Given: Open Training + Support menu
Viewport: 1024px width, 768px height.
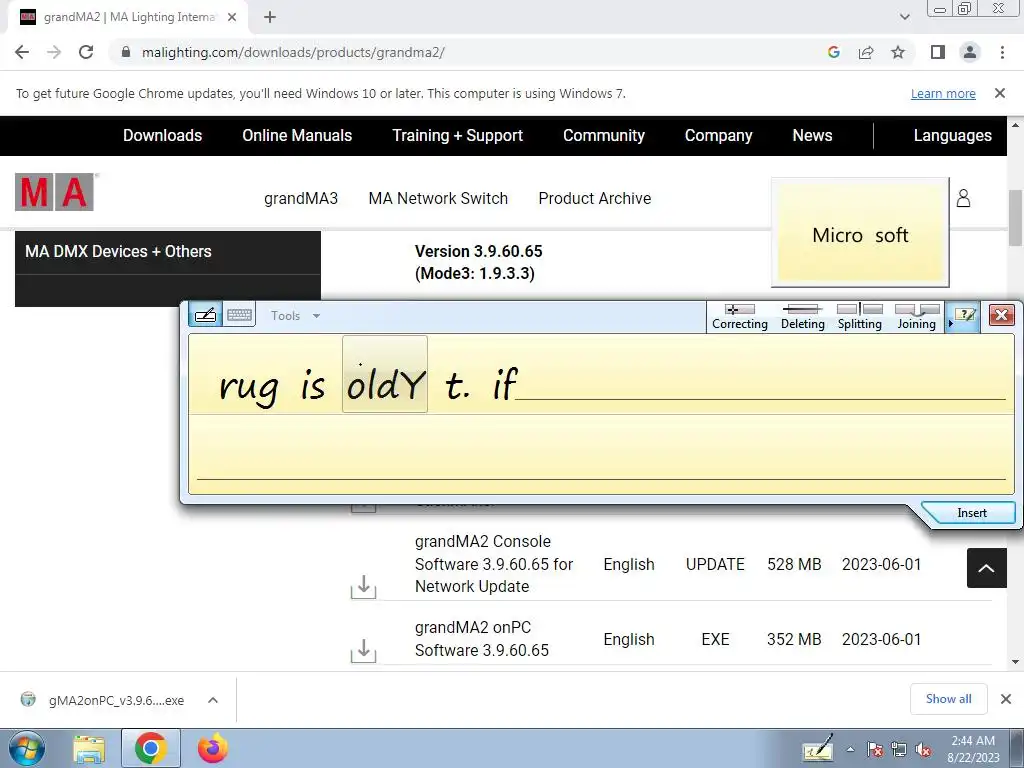Looking at the screenshot, I should [457, 135].
